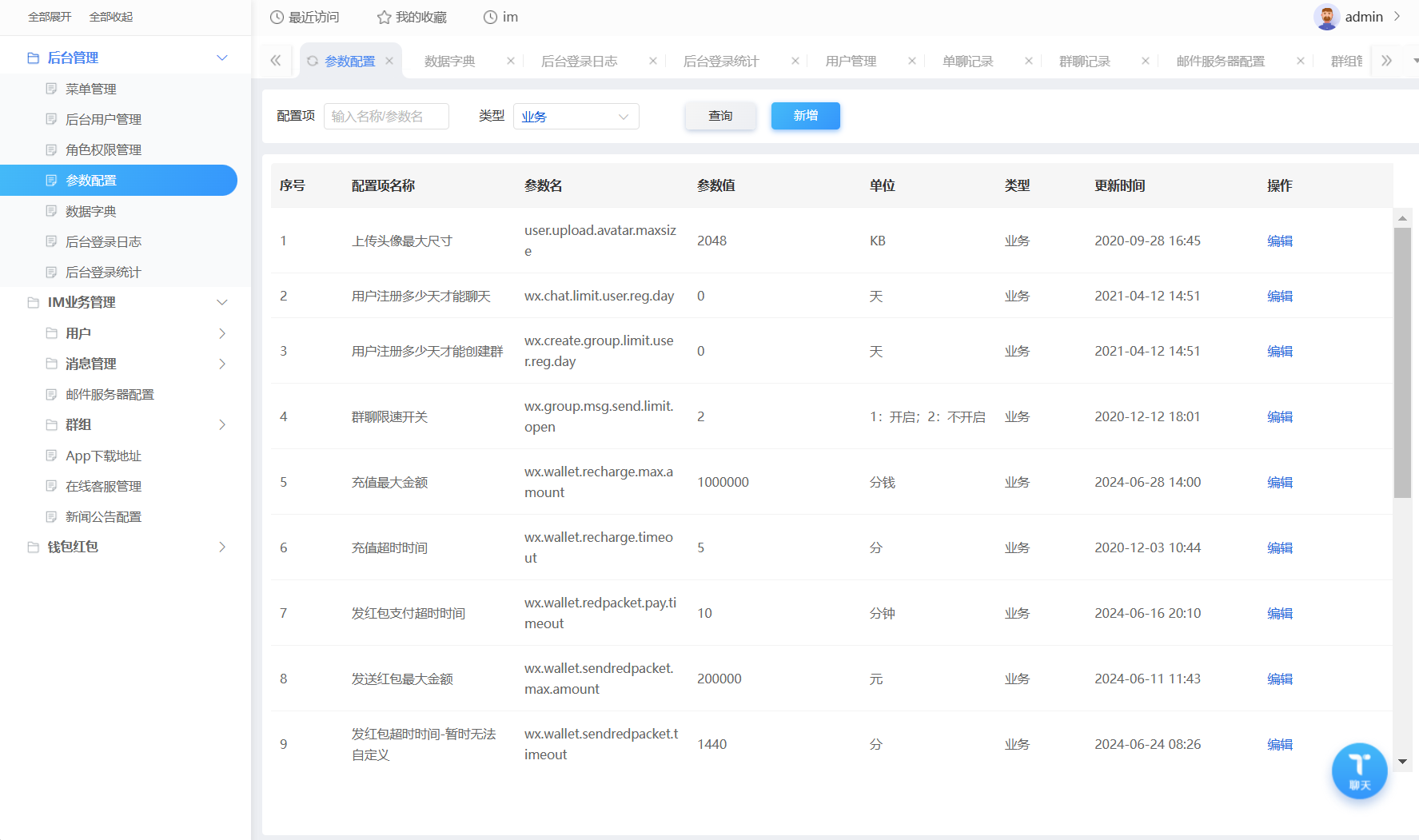Click the floating chat bubble icon
1419x840 pixels.
coord(1359,771)
